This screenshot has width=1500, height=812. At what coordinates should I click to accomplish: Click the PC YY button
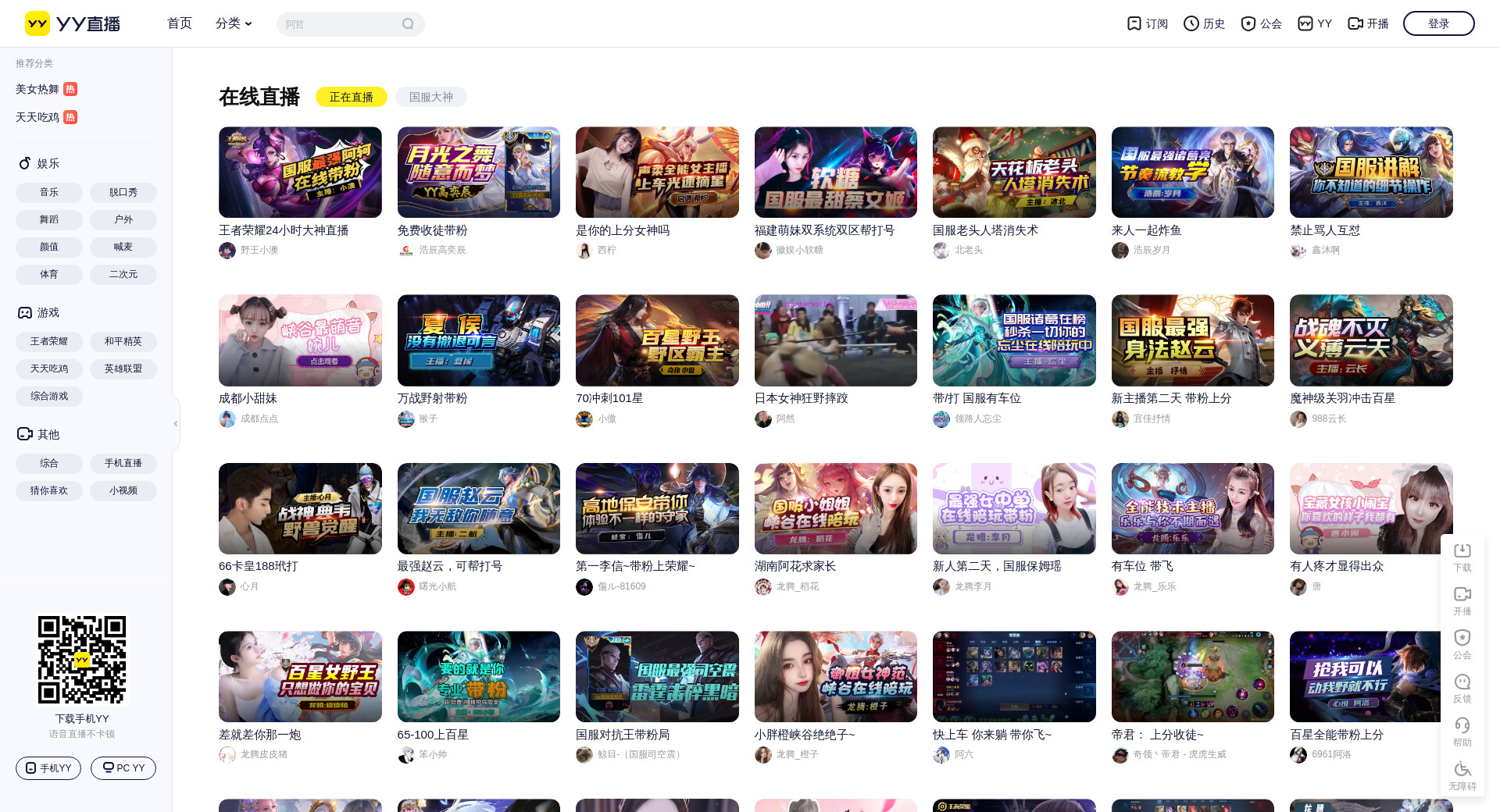[123, 768]
